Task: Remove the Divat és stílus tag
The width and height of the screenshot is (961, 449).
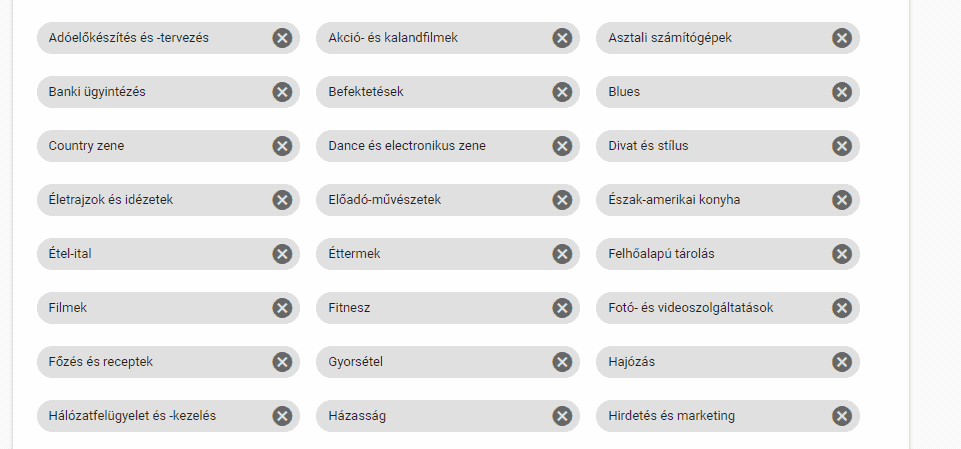Action: pyautogui.click(x=842, y=146)
